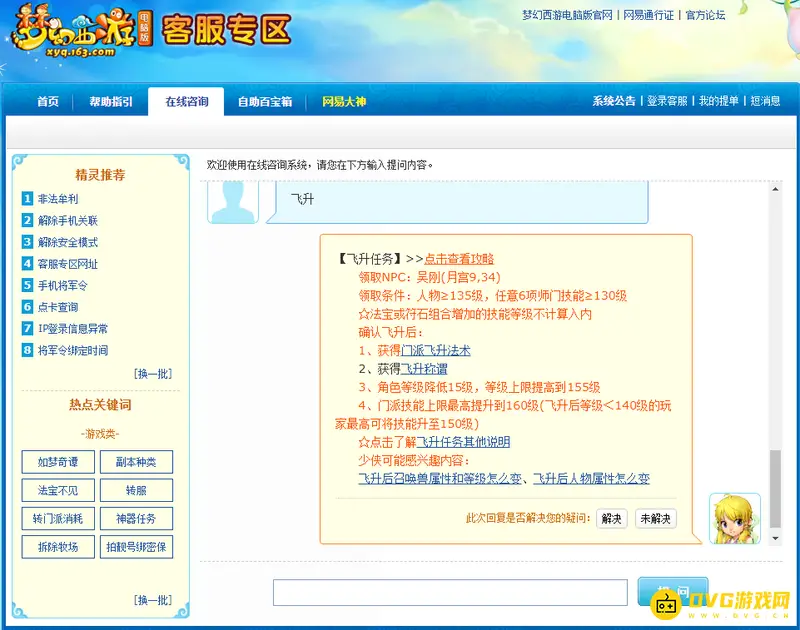Click 换一批 under 热点关键词 buttons
800x630 pixels.
tap(153, 600)
